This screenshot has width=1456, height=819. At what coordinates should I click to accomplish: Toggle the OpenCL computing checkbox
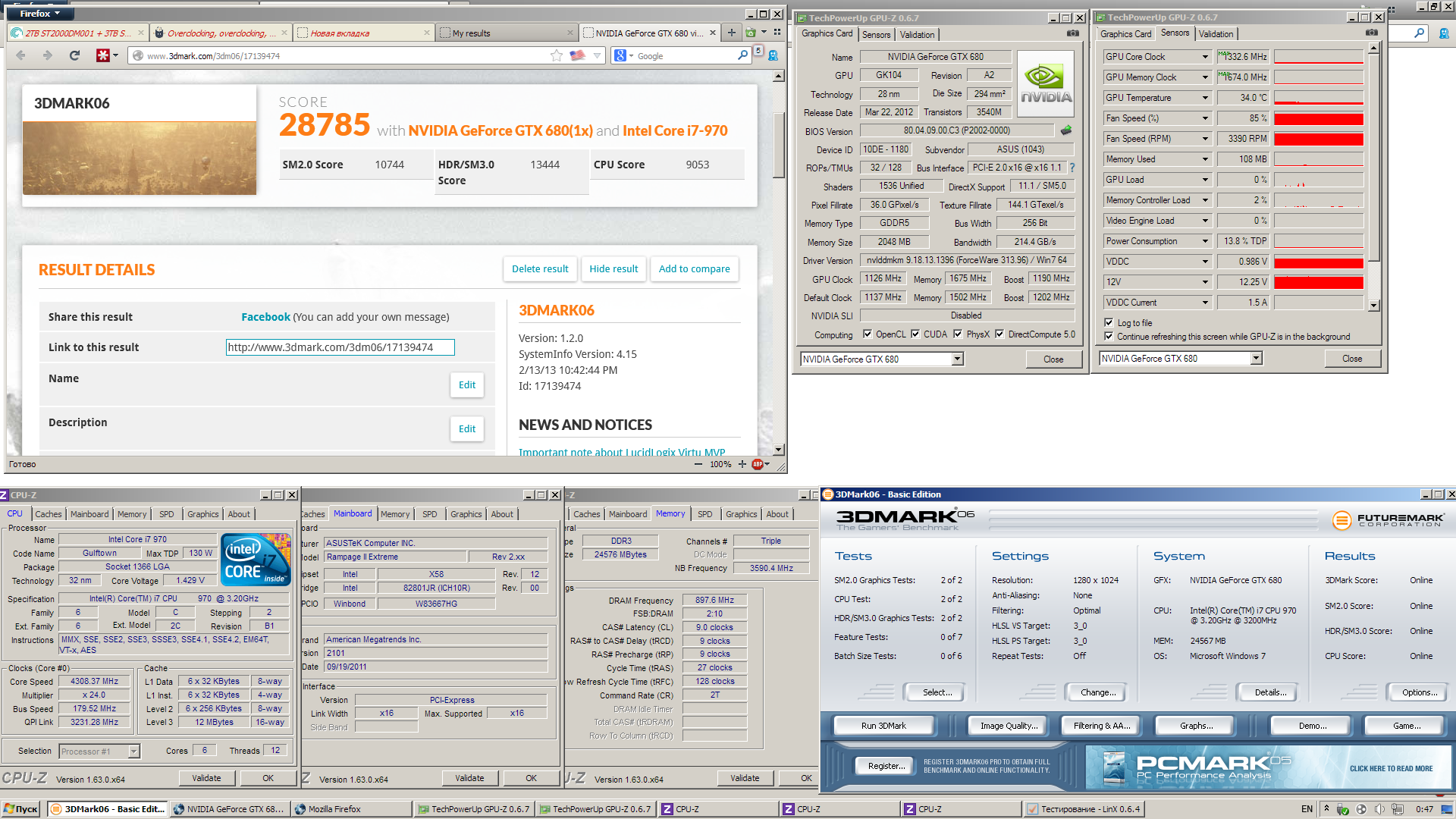coord(867,334)
